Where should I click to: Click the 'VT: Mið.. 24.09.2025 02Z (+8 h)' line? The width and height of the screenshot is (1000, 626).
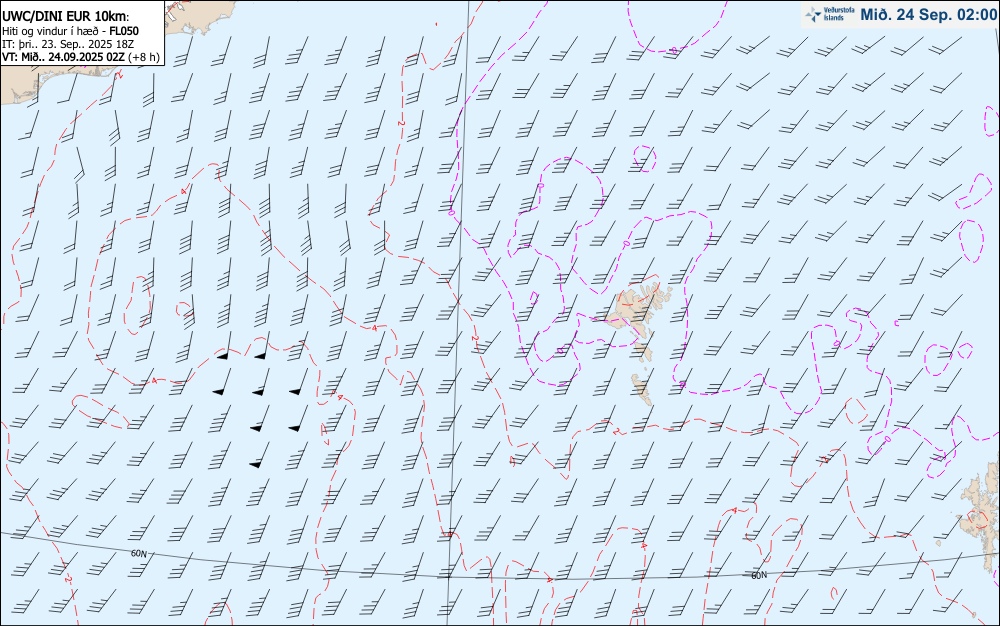pyautogui.click(x=80, y=57)
